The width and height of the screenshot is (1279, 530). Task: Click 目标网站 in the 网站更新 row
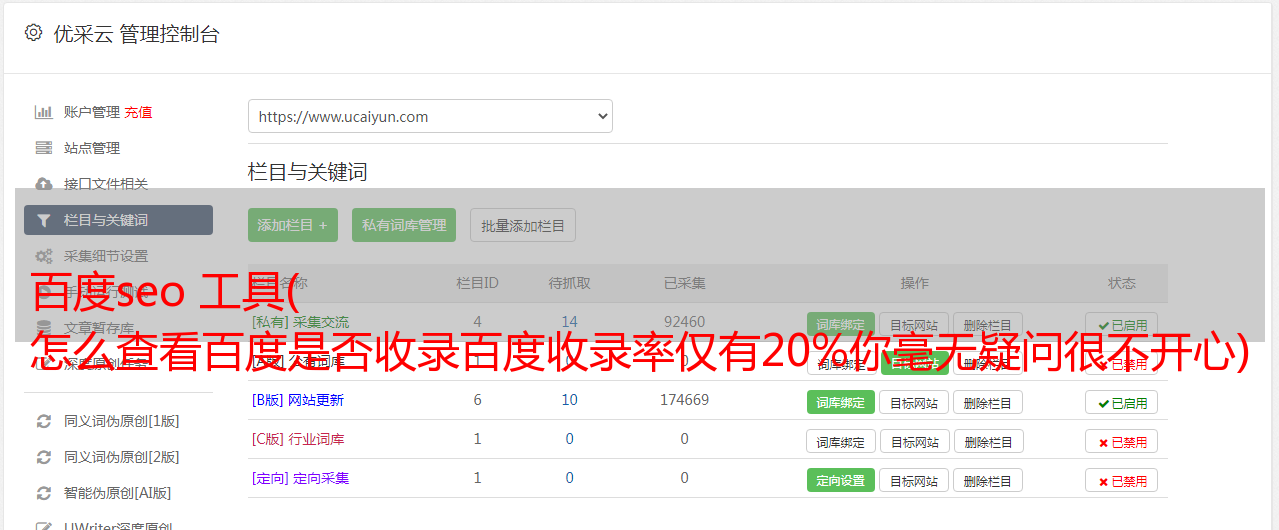point(914,402)
